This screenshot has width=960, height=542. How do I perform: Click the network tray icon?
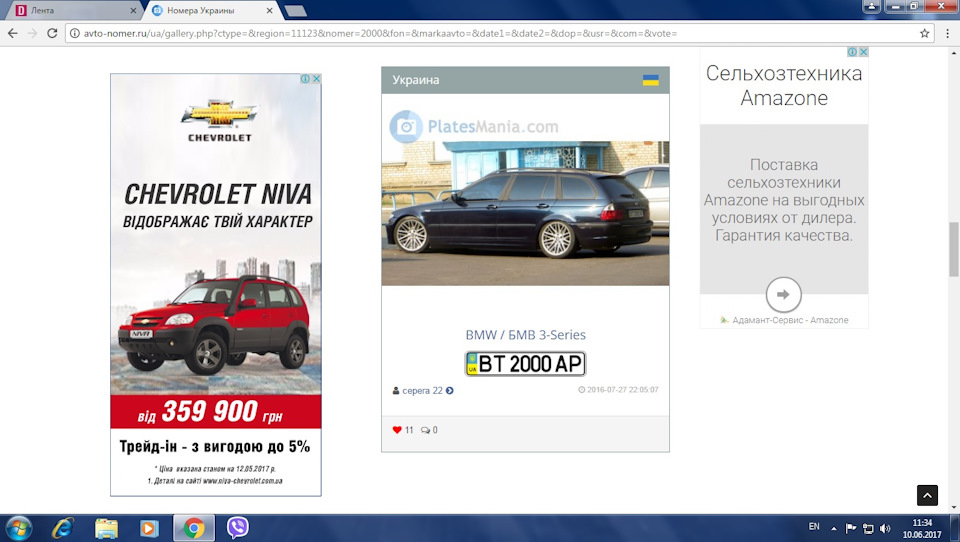coord(868,528)
